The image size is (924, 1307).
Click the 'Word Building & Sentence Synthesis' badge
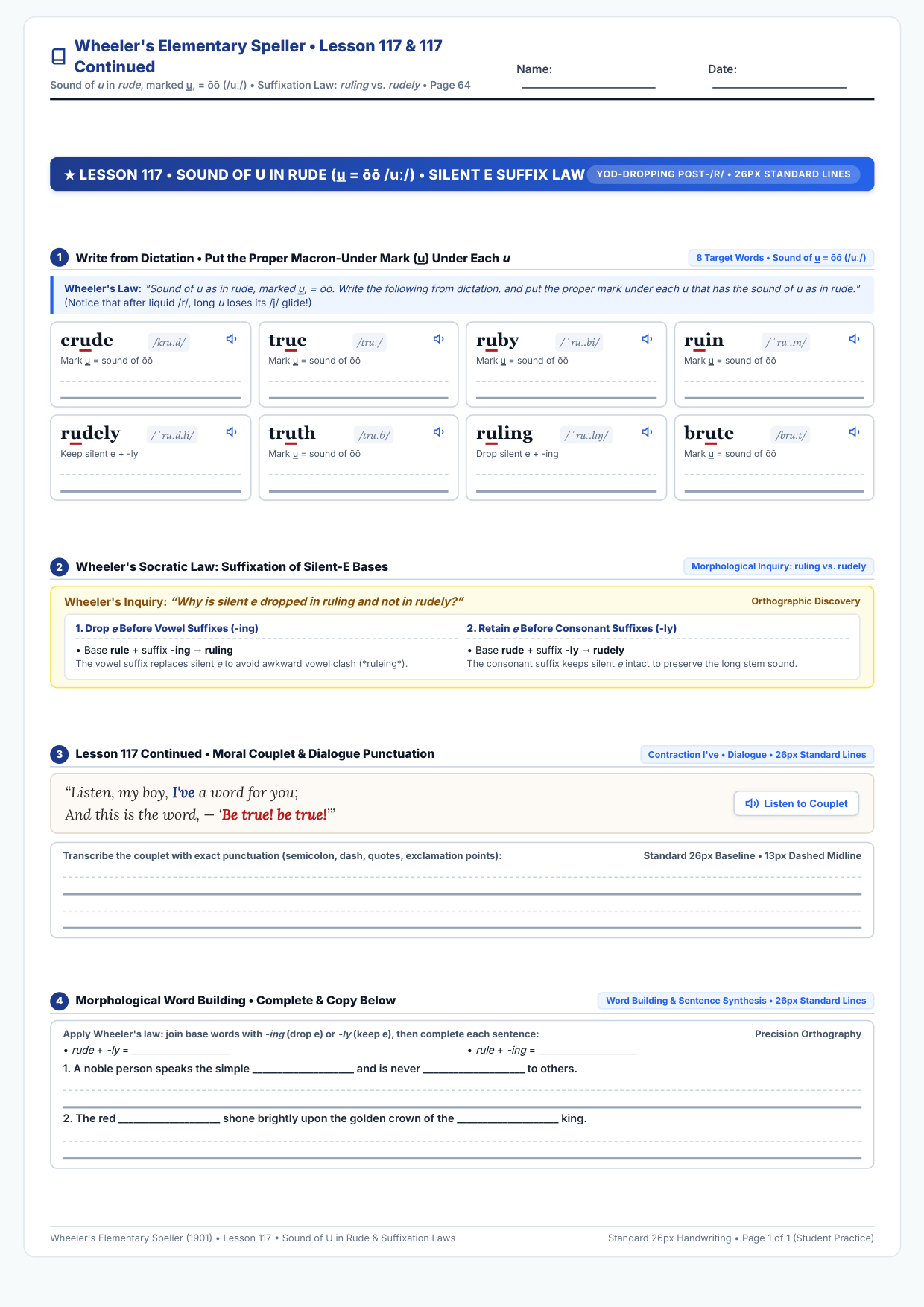pyautogui.click(x=736, y=1001)
